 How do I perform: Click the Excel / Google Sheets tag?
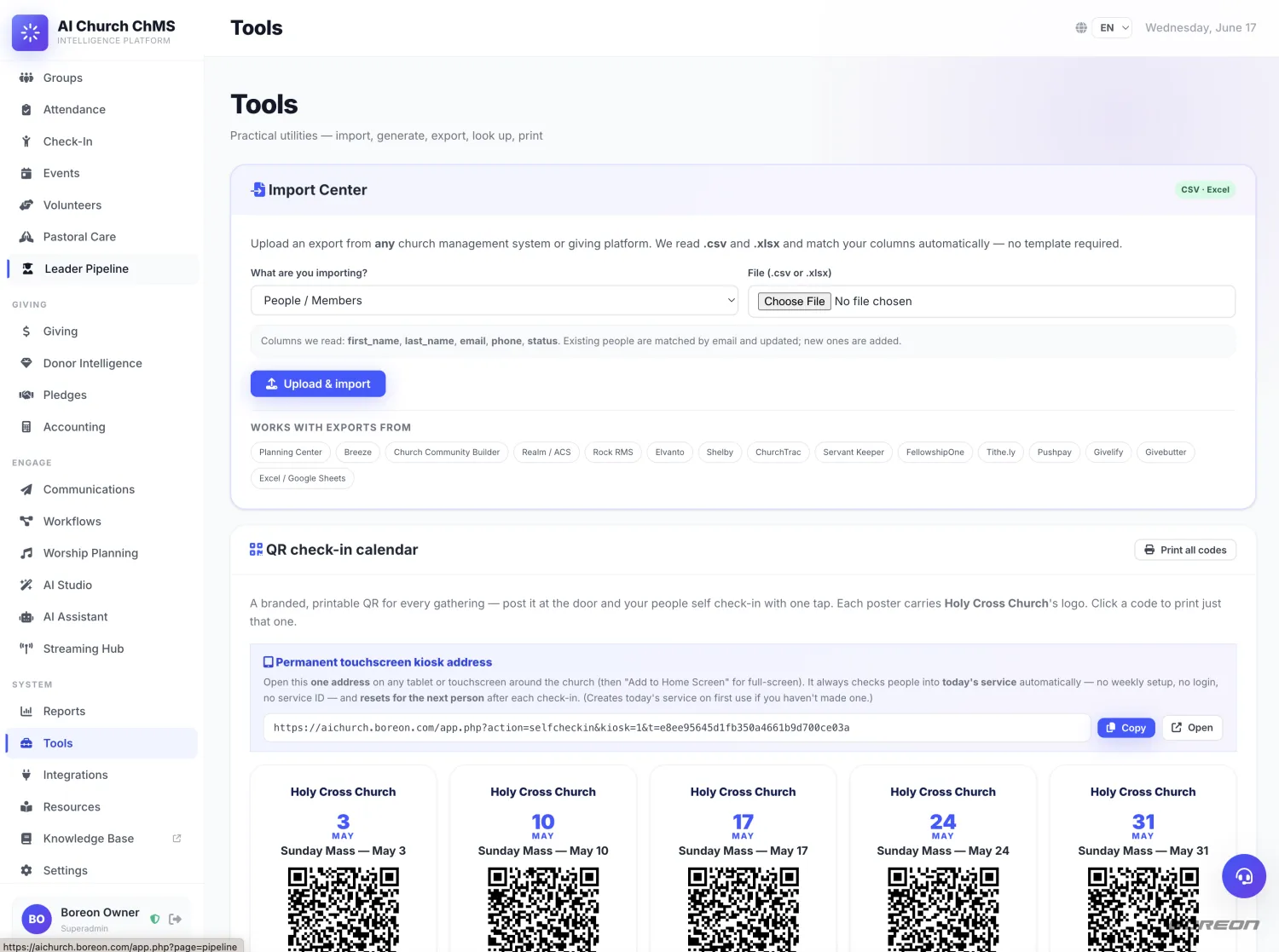(303, 478)
